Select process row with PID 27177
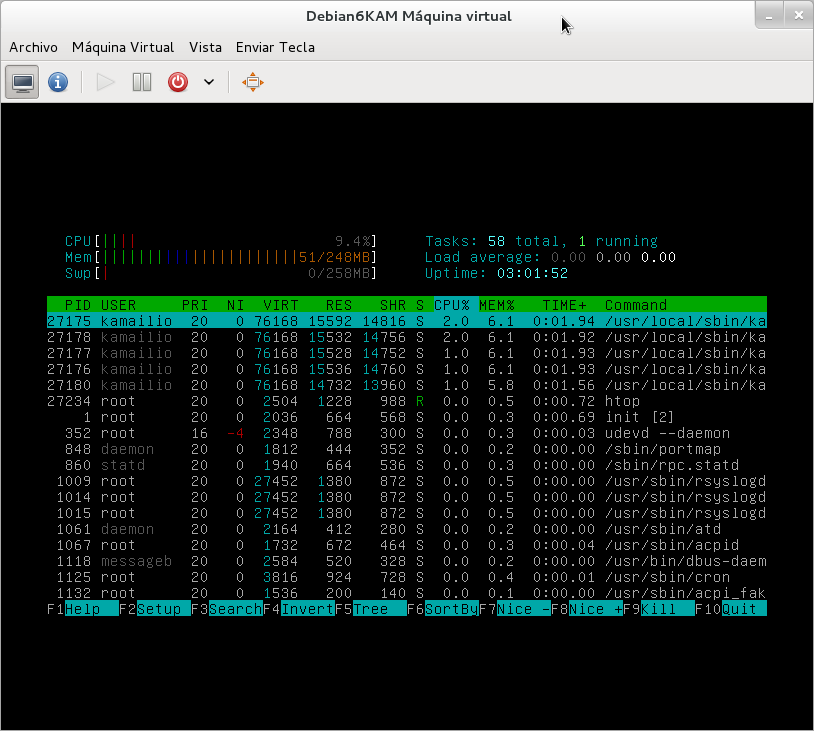The width and height of the screenshot is (814, 731). [x=406, y=353]
